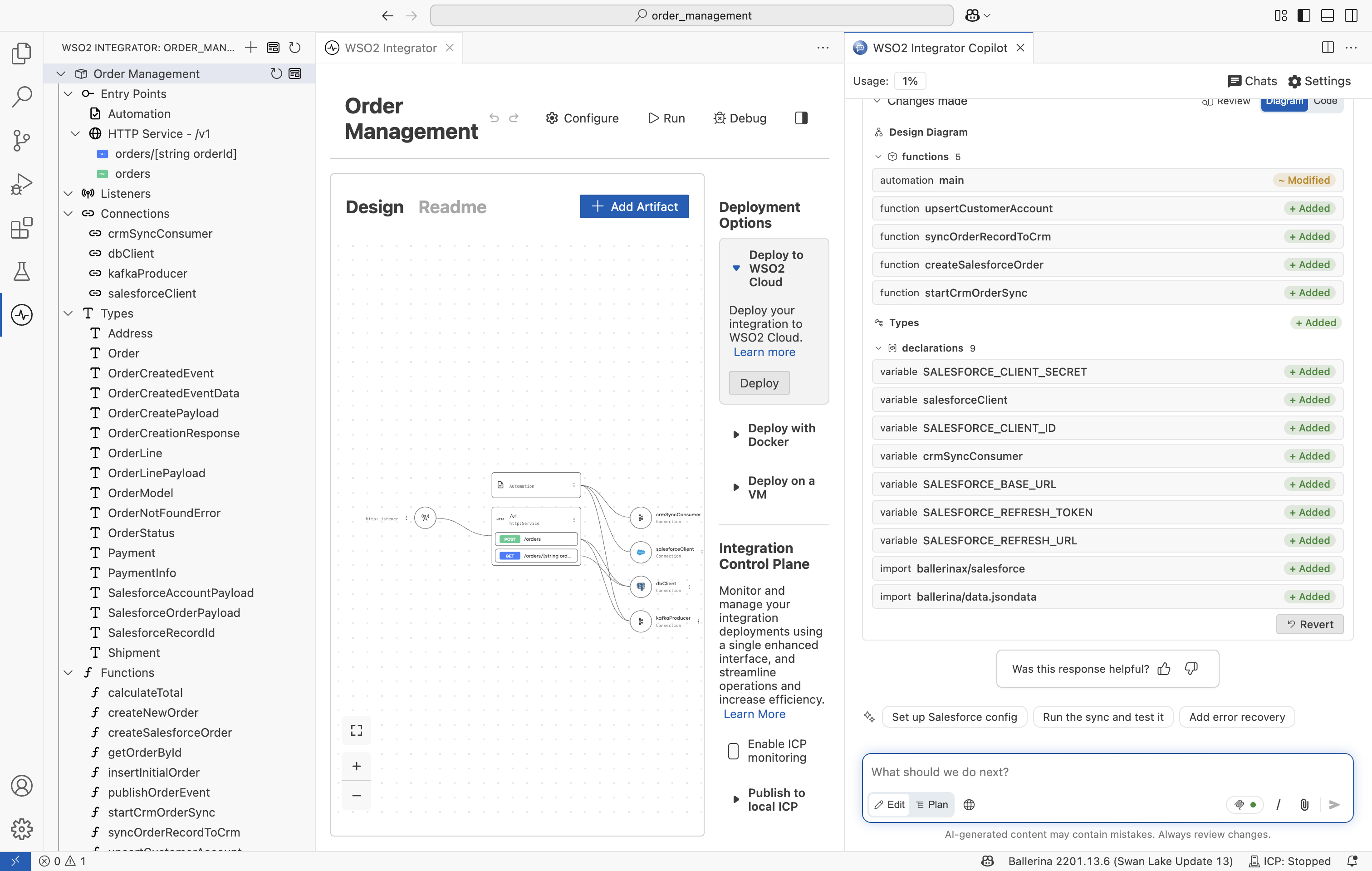This screenshot has width=1372, height=871.
Task: Collapse the Types tree node
Action: click(x=69, y=313)
